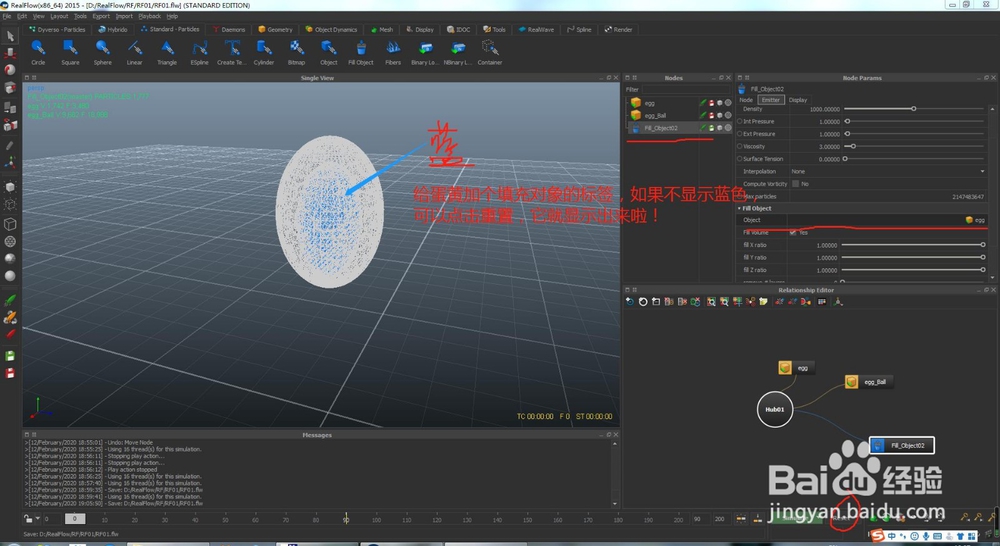Click the red save icon in left sidebar
Viewport: 1000px width, 546px height.
click(x=10, y=373)
